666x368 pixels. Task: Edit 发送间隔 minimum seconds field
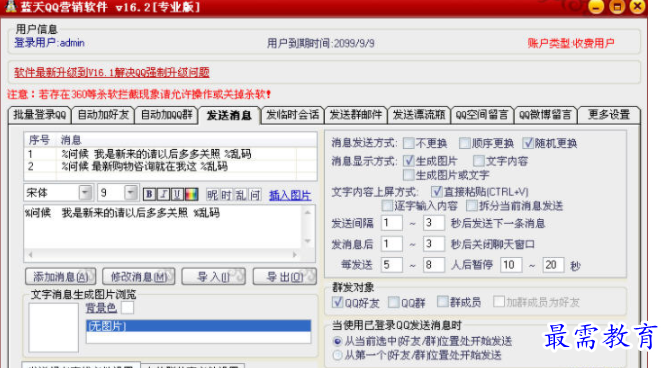point(392,223)
